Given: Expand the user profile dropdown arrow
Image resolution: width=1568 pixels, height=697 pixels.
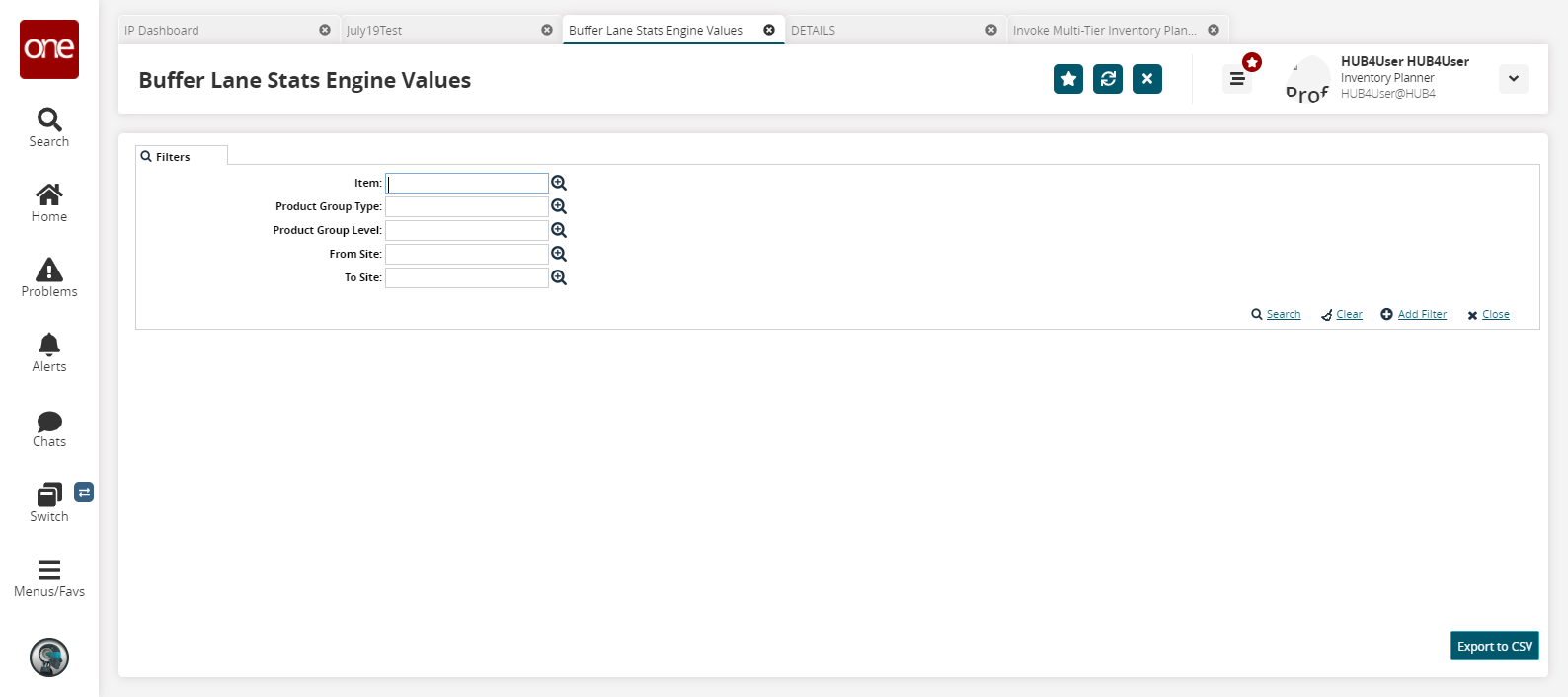Looking at the screenshot, I should coord(1513,79).
